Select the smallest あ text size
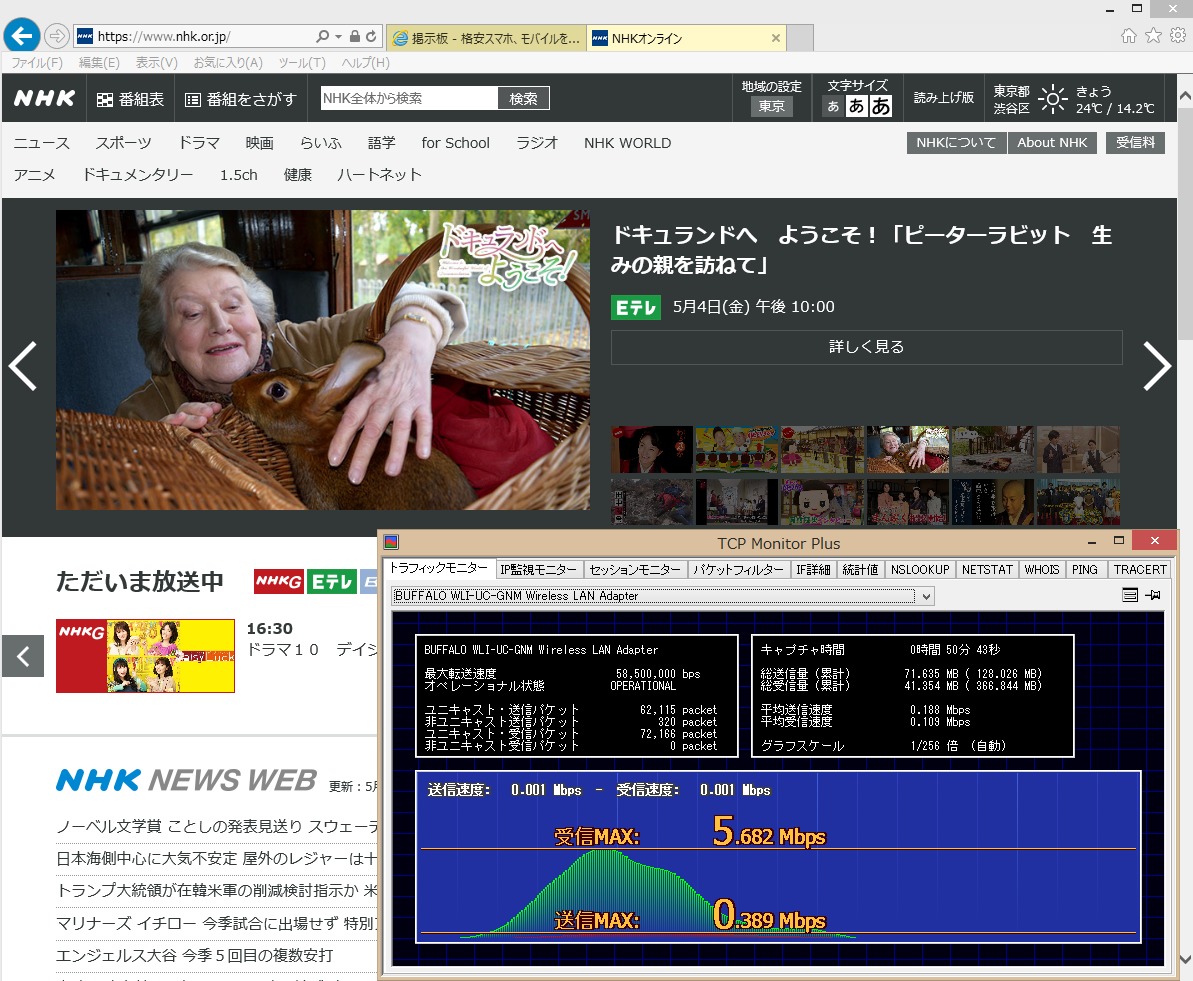 click(832, 107)
